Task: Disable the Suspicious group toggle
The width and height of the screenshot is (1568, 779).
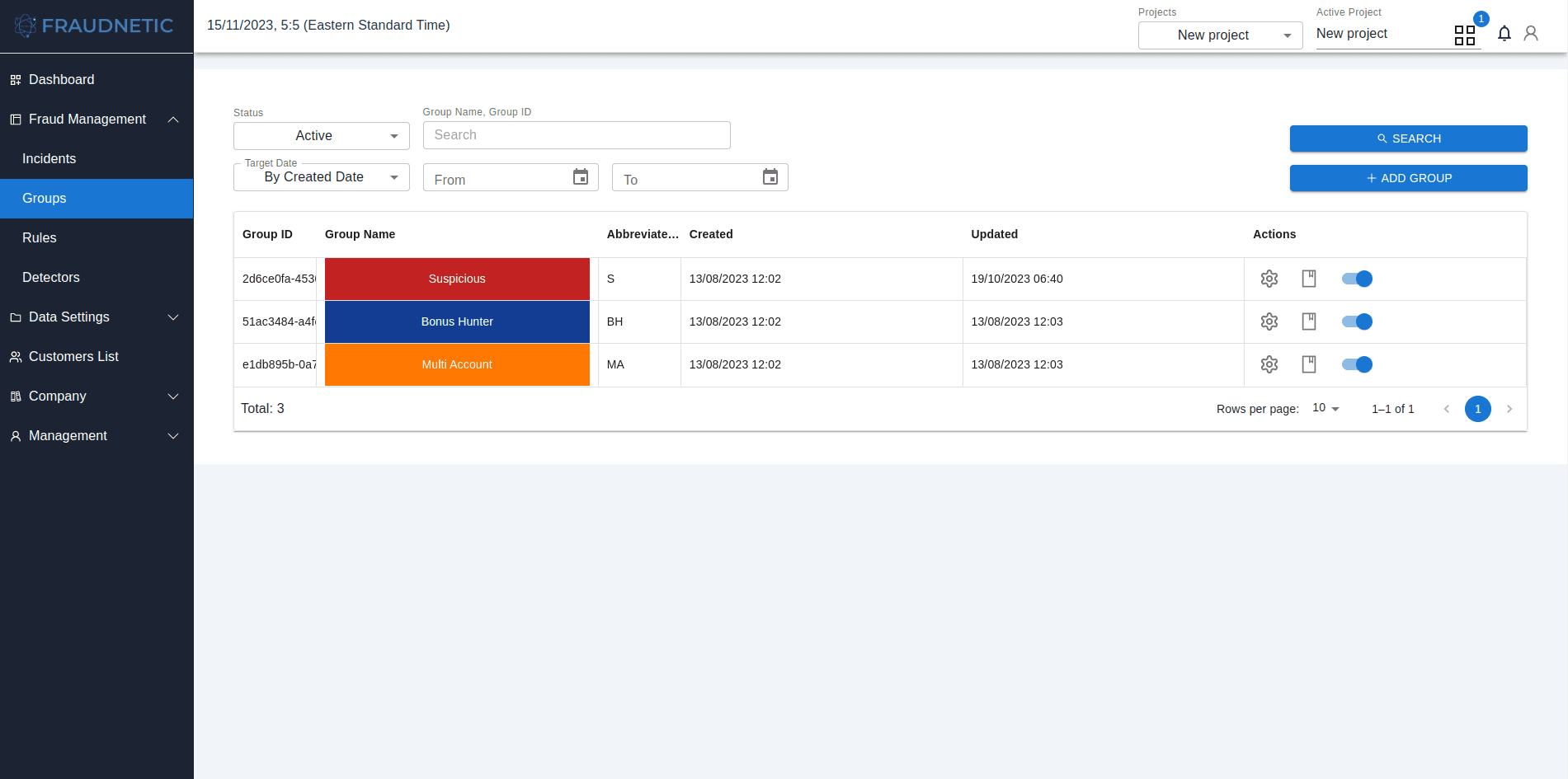Action: [x=1357, y=279]
